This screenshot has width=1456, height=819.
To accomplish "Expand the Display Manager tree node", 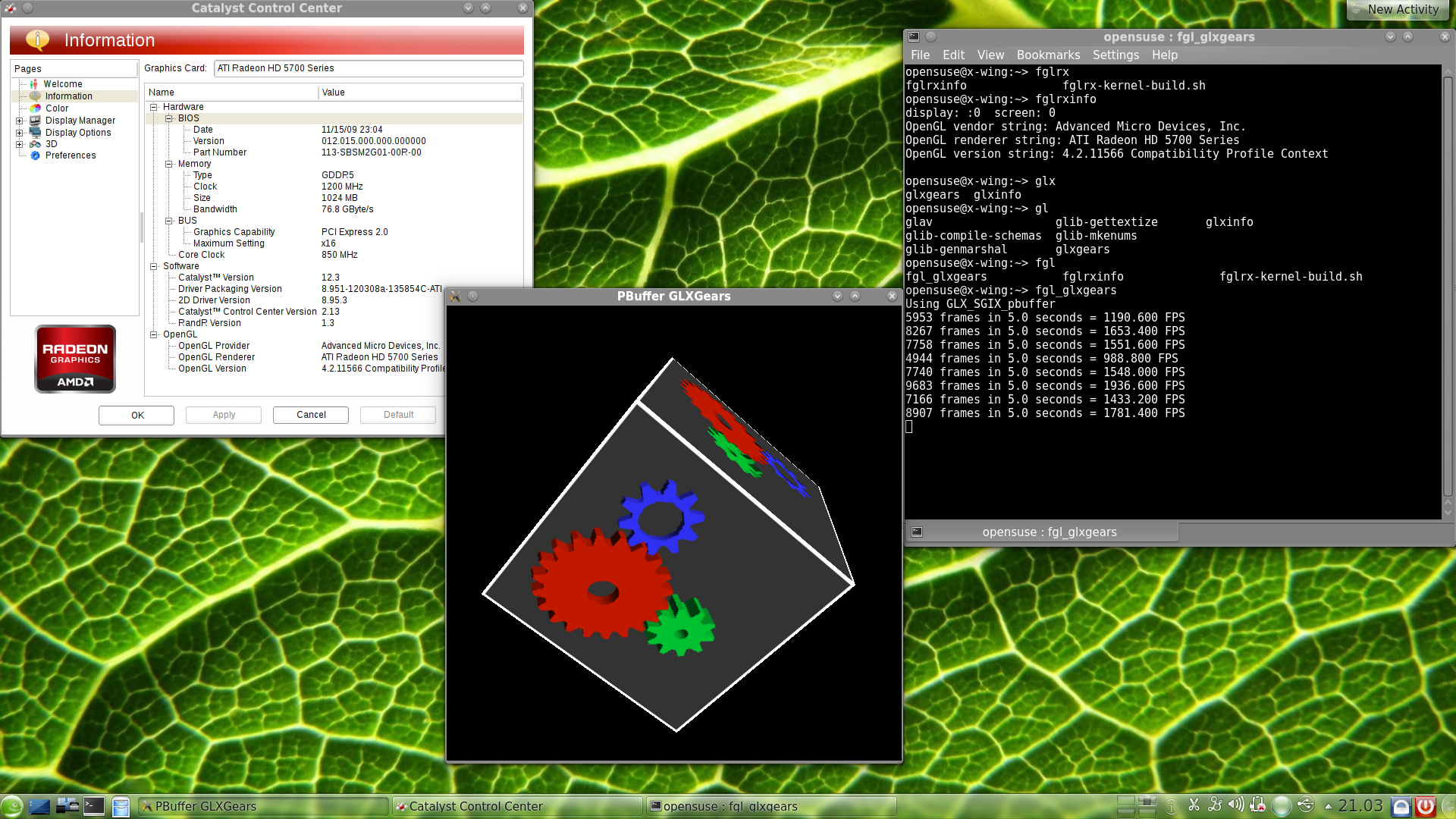I will tap(20, 121).
